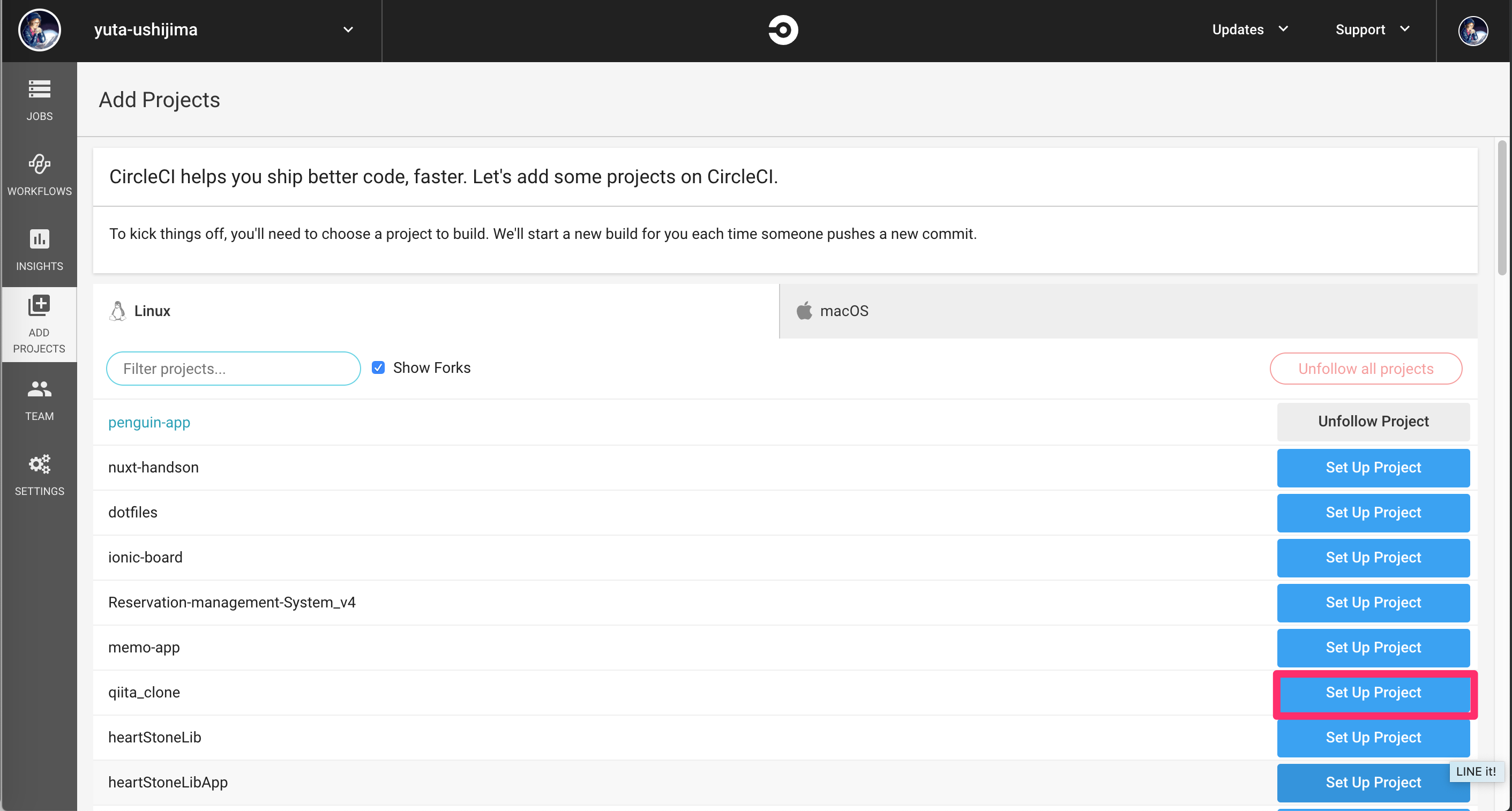Set up the qiita_clone project
This screenshot has width=1512, height=811.
1373,693
